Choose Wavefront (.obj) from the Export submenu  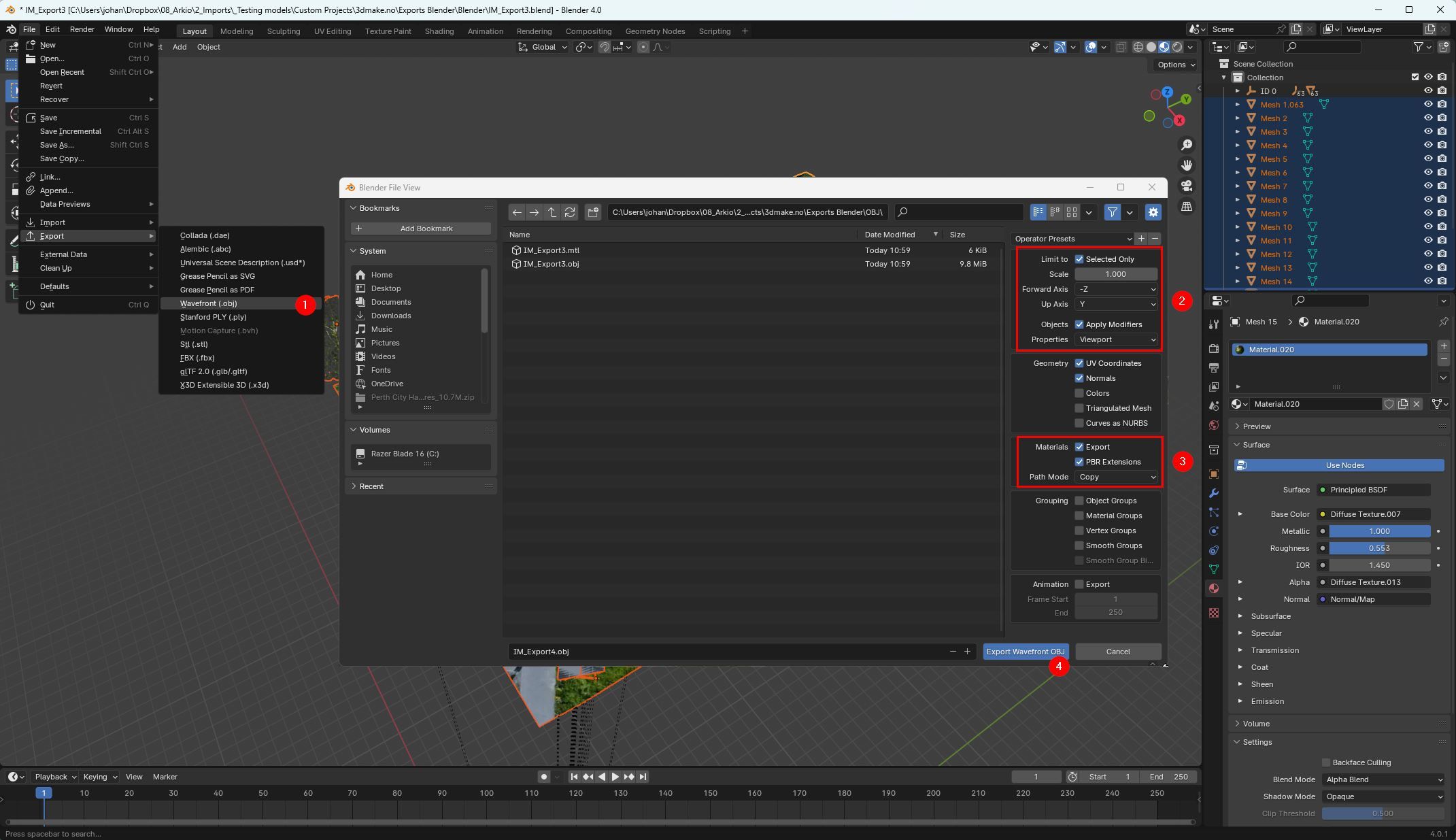click(208, 303)
